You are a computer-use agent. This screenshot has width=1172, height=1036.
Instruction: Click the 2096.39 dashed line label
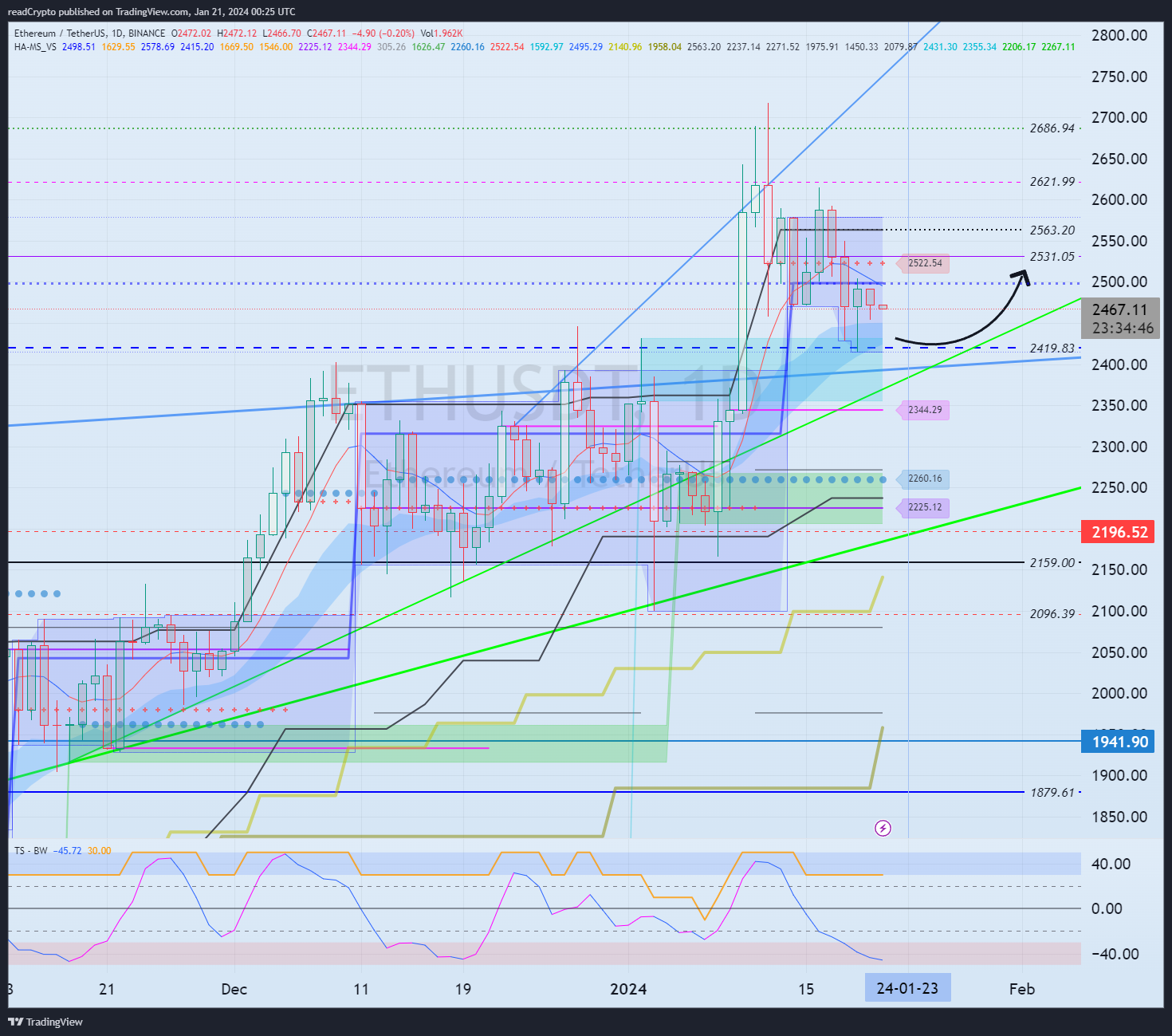(x=1052, y=614)
